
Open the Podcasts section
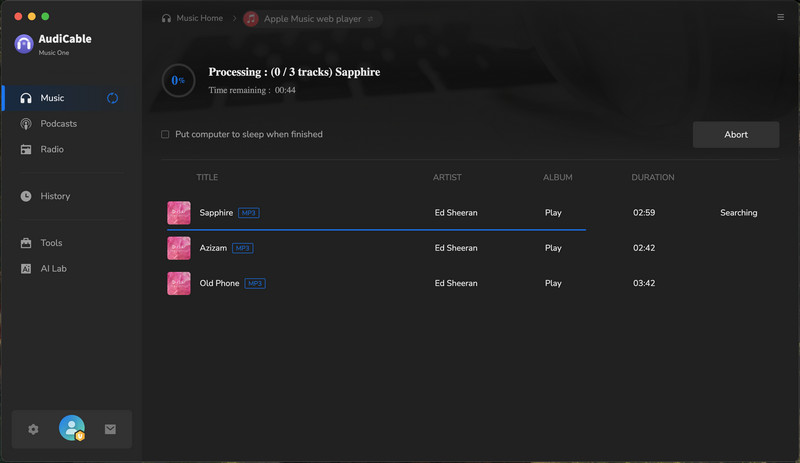pos(59,124)
